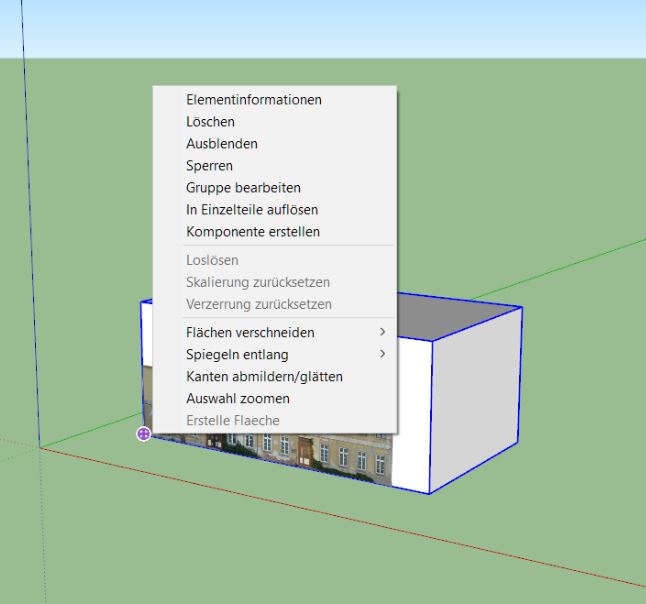Image resolution: width=646 pixels, height=604 pixels.
Task: Expand the Flächen verschneiden submenu arrow
Action: pyautogui.click(x=382, y=332)
